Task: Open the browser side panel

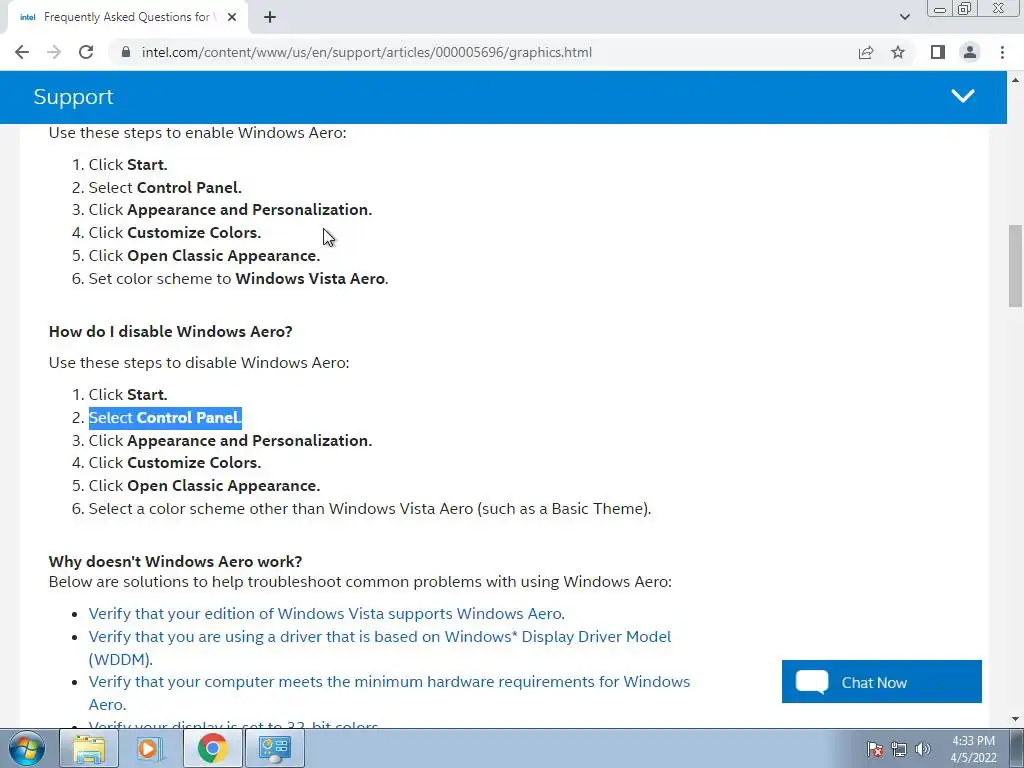Action: 938,52
